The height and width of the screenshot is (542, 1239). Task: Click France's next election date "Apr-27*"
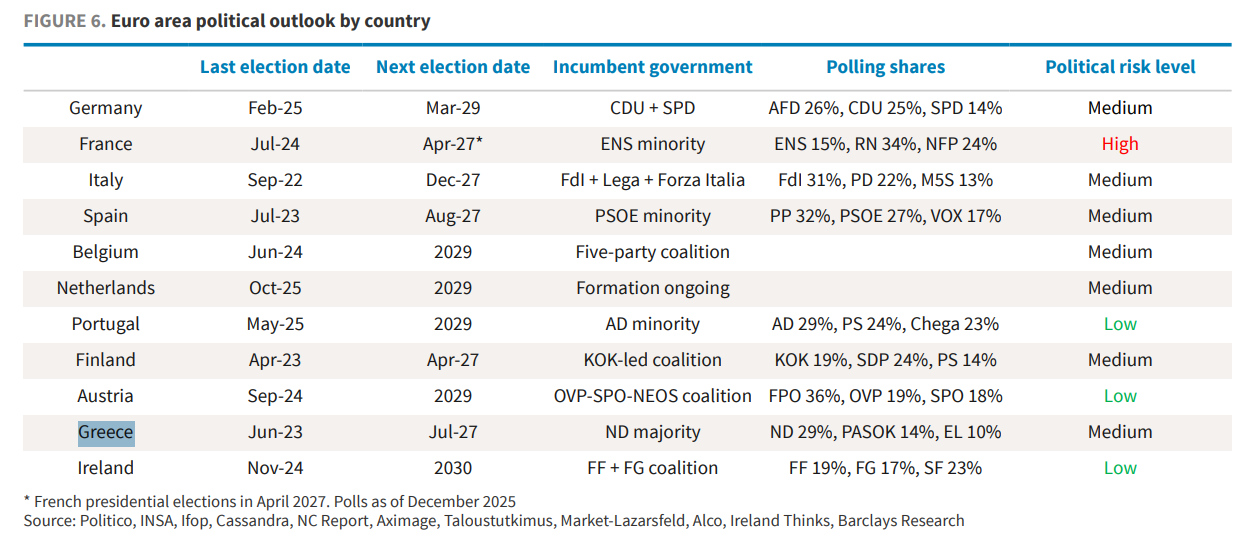click(x=453, y=144)
